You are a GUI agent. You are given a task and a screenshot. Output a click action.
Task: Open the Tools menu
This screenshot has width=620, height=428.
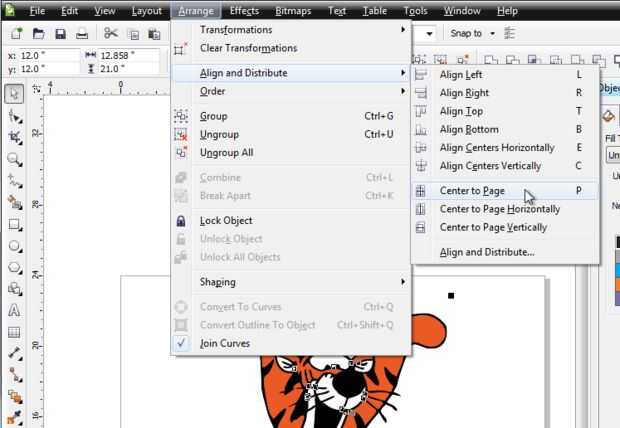click(x=415, y=11)
